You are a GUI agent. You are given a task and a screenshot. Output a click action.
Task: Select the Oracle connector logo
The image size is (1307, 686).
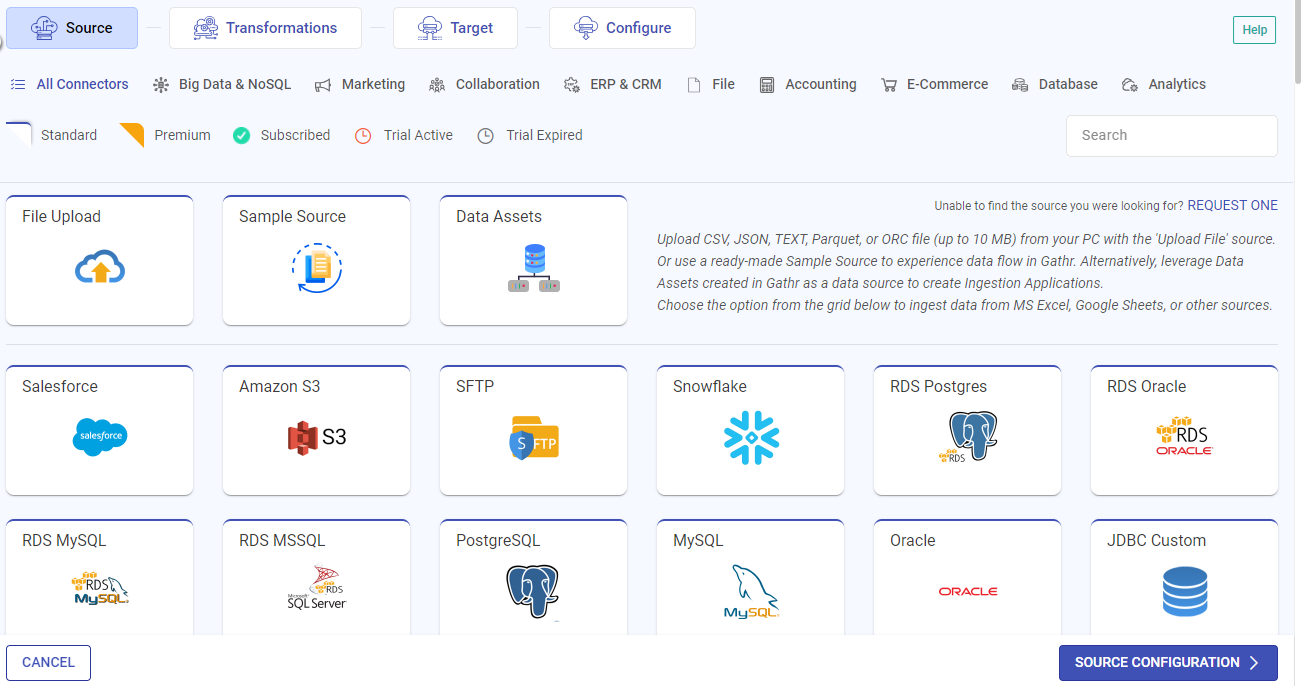(x=967, y=591)
